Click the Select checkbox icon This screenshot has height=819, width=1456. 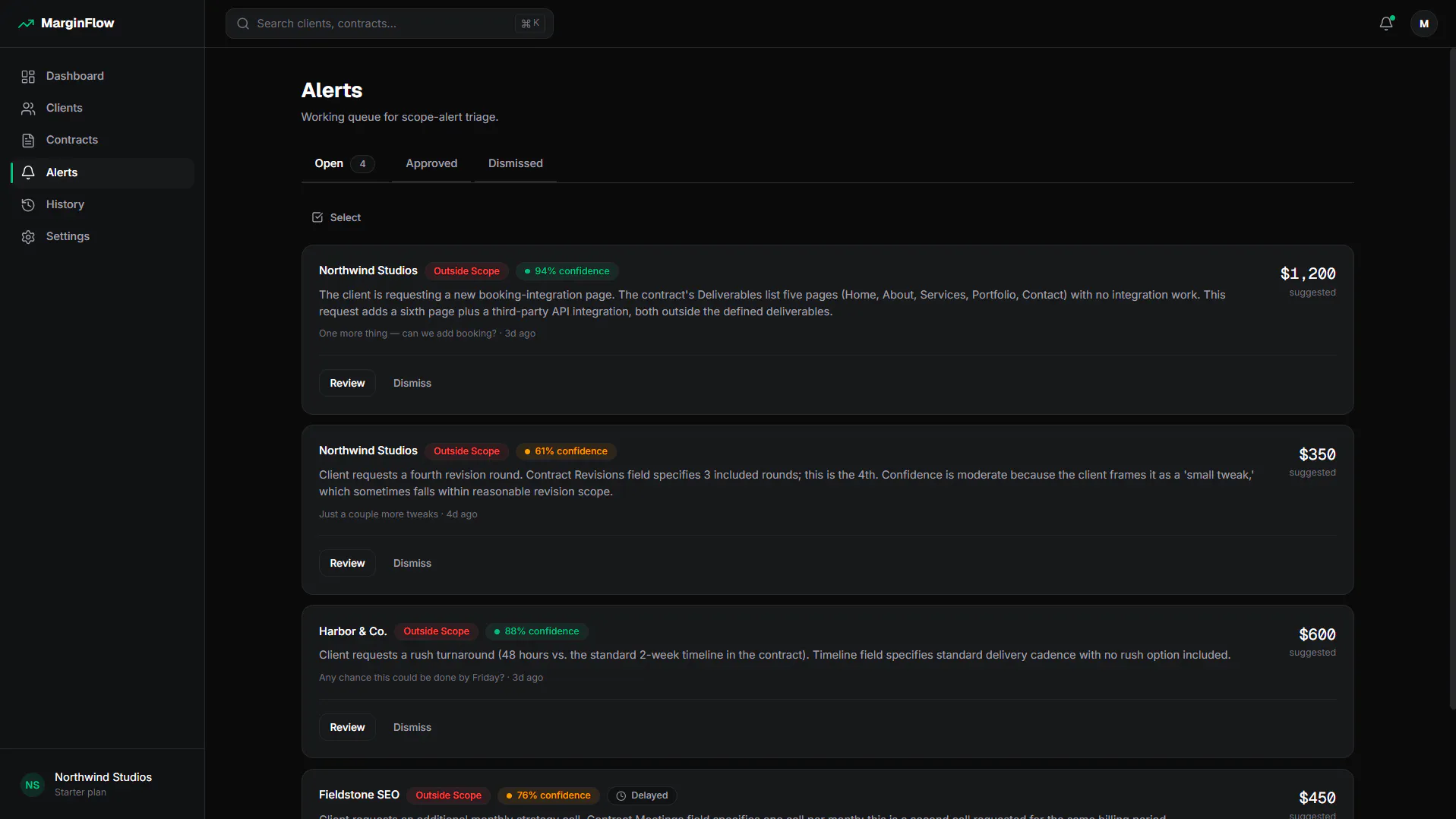click(317, 217)
